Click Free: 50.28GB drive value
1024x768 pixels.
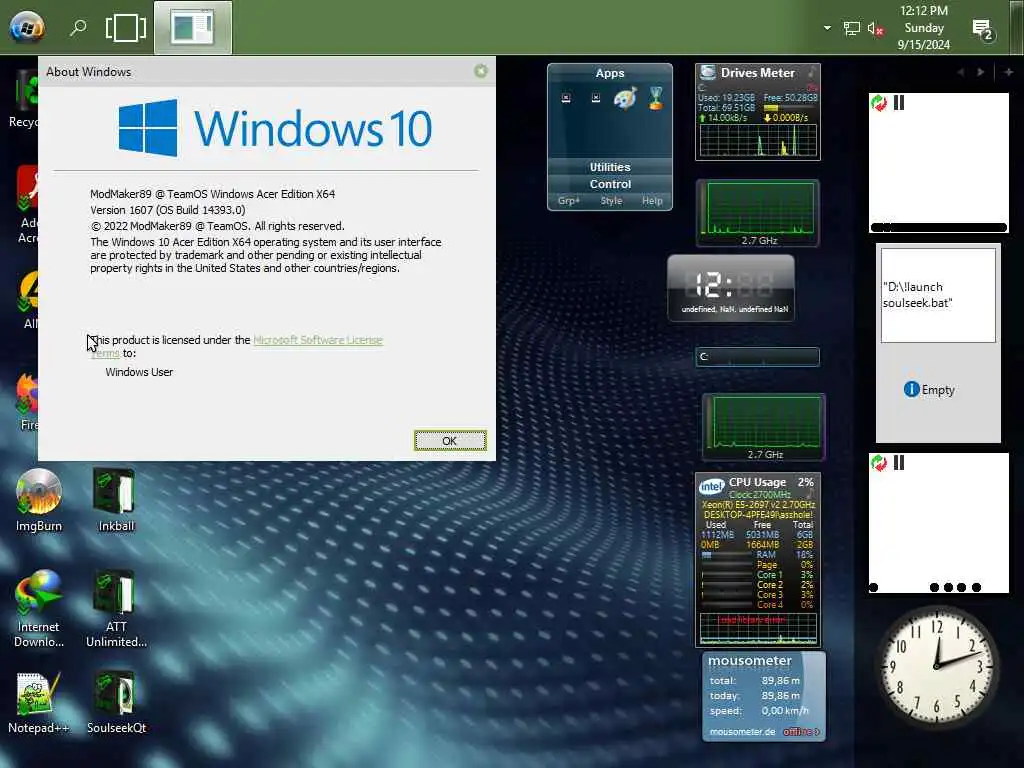coord(790,98)
